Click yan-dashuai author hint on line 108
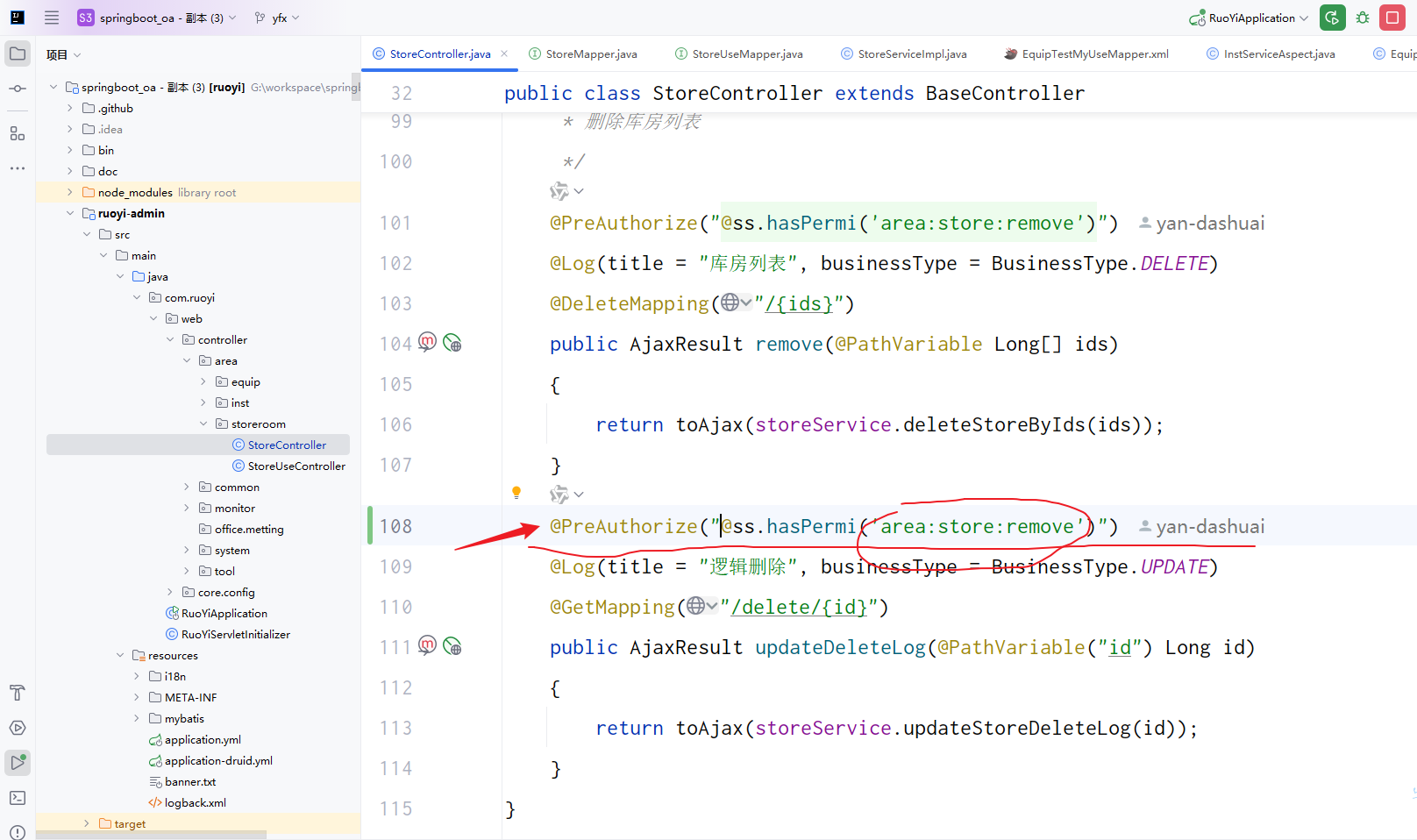Image resolution: width=1417 pixels, height=840 pixels. [x=1201, y=526]
